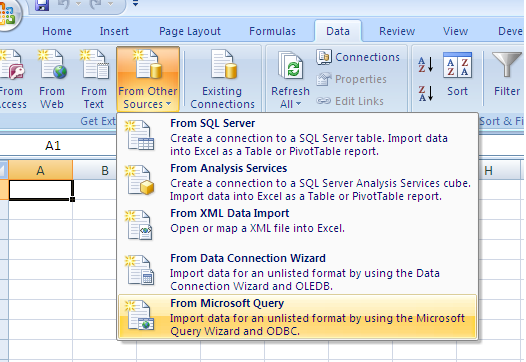Click the Properties button
This screenshot has width=526, height=362.
click(x=352, y=79)
